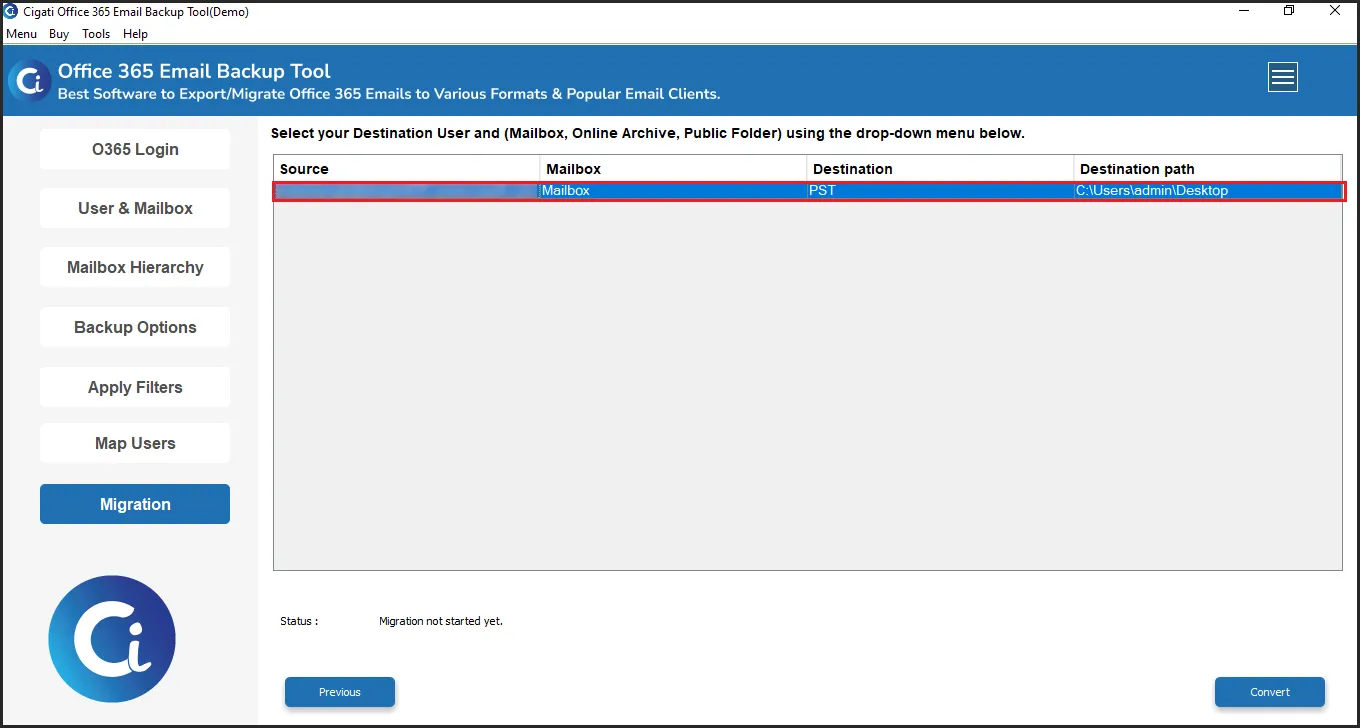Viewport: 1360px width, 728px height.
Task: Click the Cigati title bar app icon
Action: (11, 12)
